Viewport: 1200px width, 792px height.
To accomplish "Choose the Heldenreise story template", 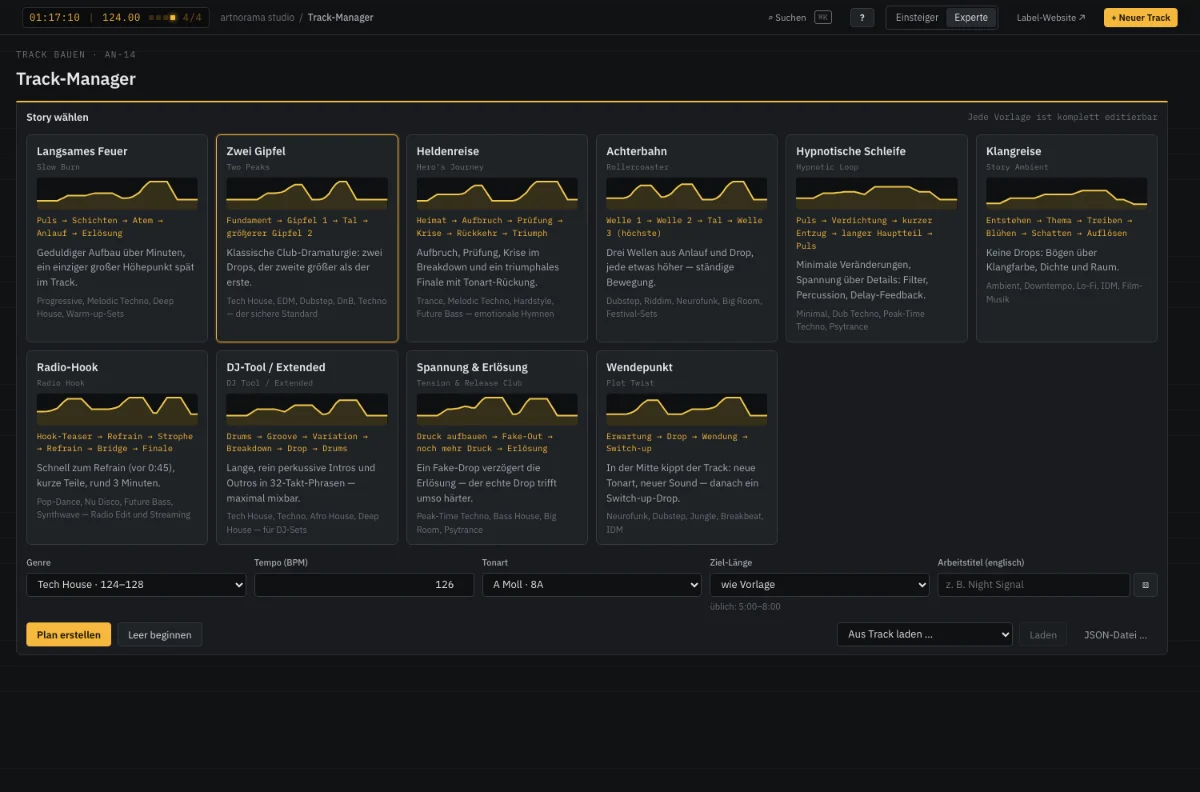I will pyautogui.click(x=497, y=239).
